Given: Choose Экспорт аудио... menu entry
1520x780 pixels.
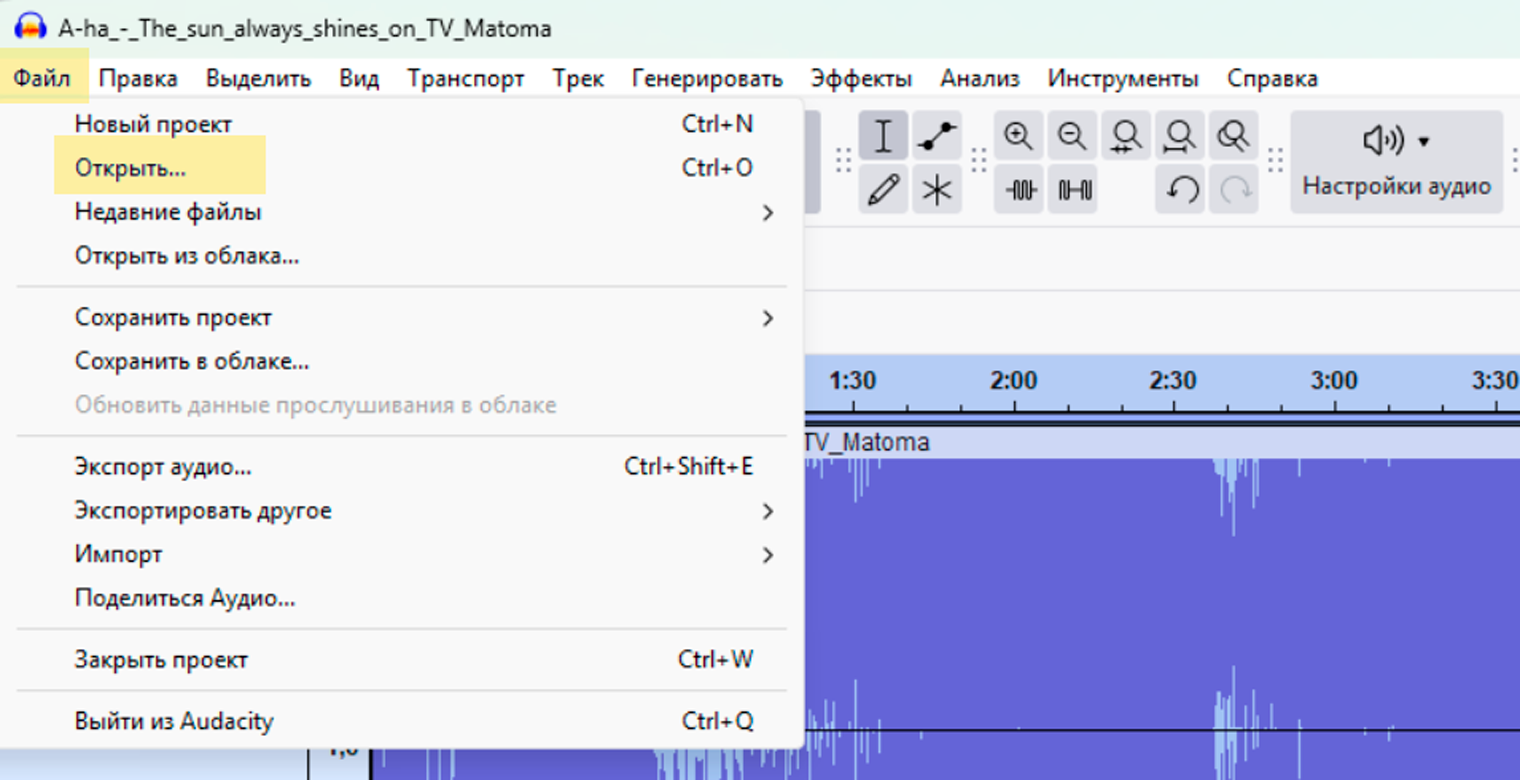Looking at the screenshot, I should click(x=401, y=467).
